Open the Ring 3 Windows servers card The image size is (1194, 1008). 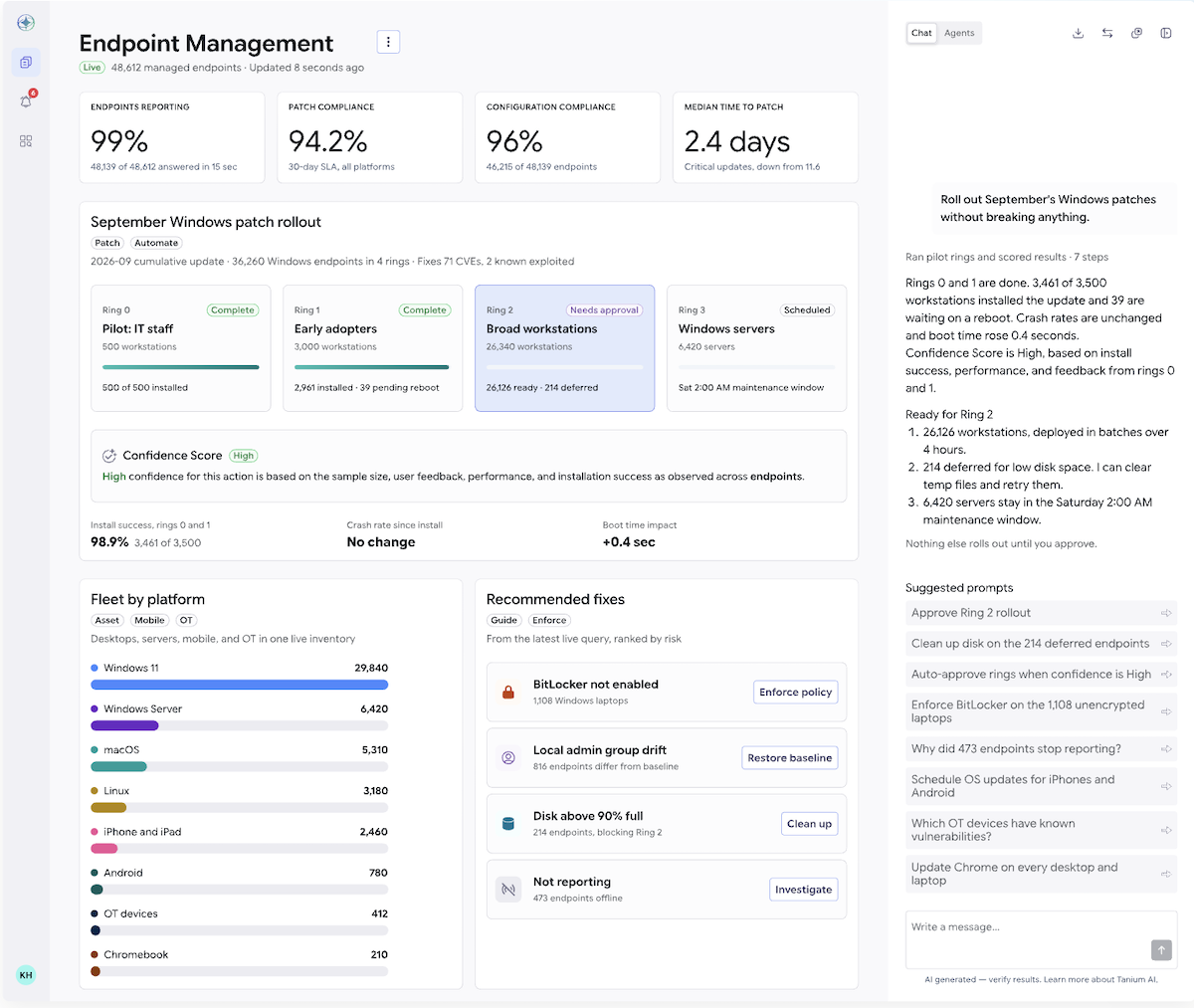click(756, 348)
